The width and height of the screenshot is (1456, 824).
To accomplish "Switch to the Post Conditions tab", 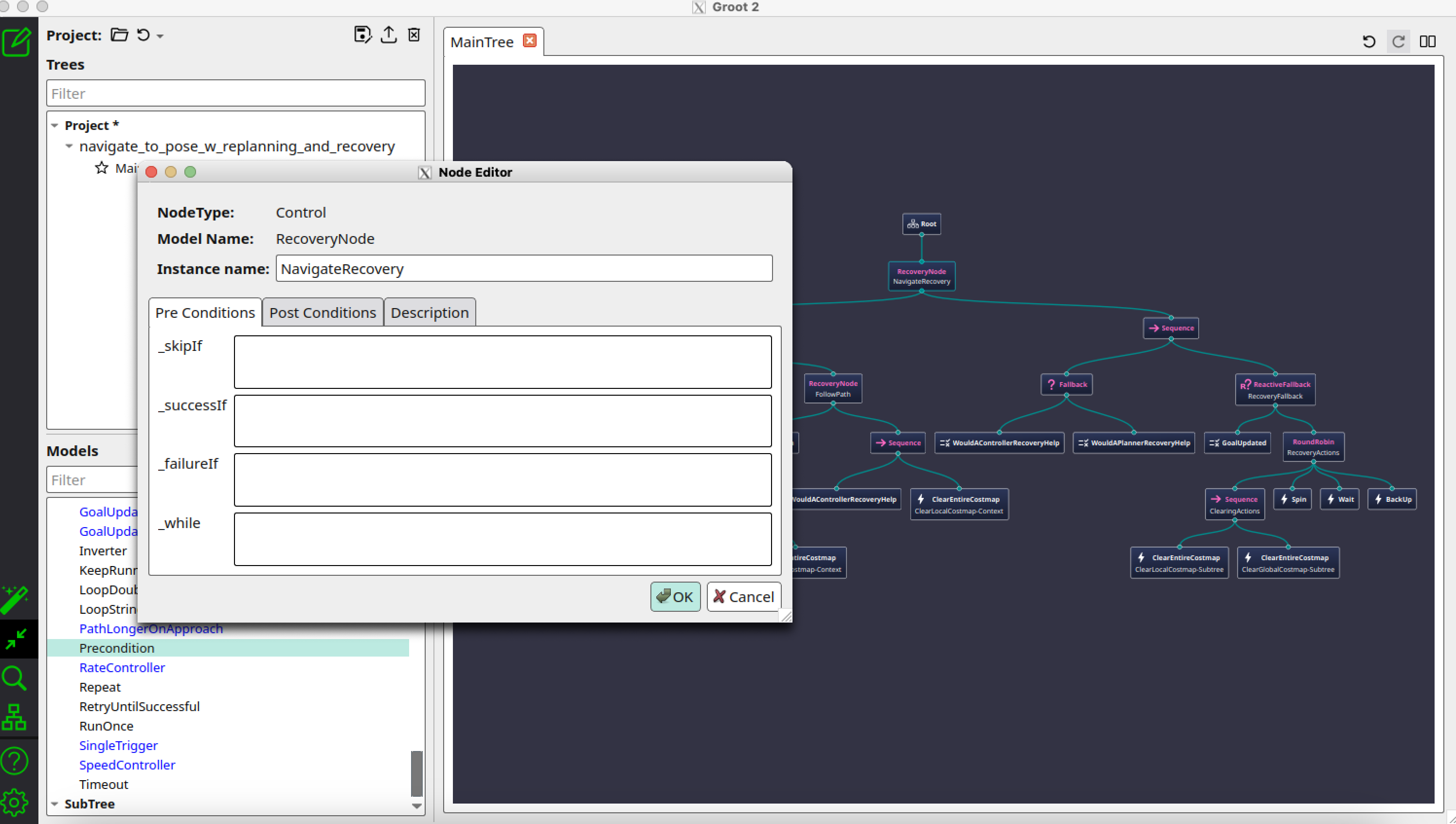I will pyautogui.click(x=323, y=312).
